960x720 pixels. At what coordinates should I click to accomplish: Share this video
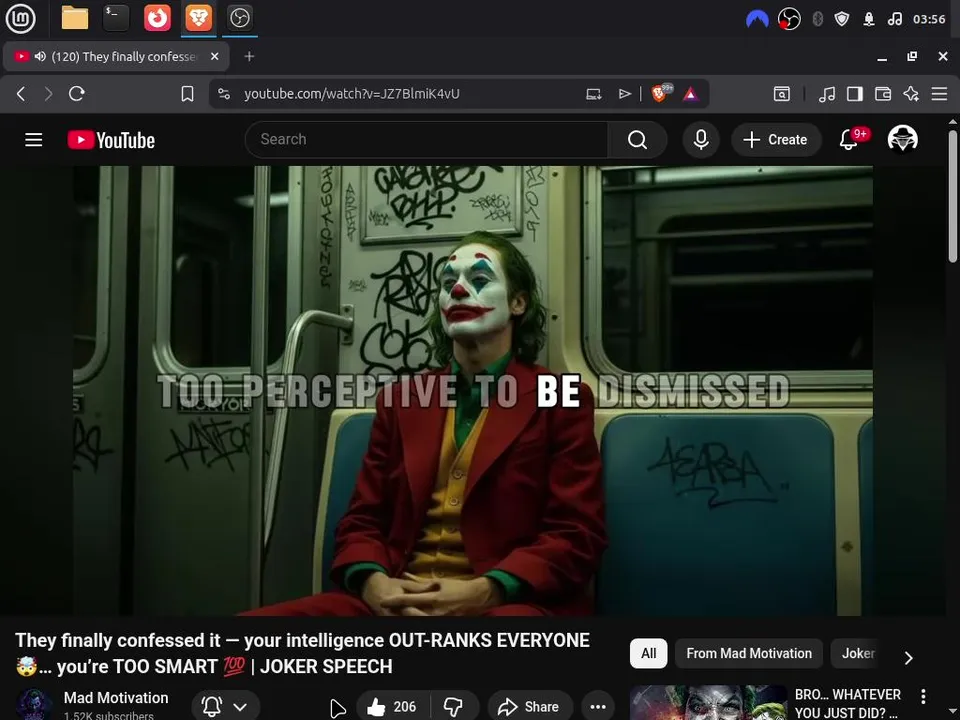tap(529, 707)
